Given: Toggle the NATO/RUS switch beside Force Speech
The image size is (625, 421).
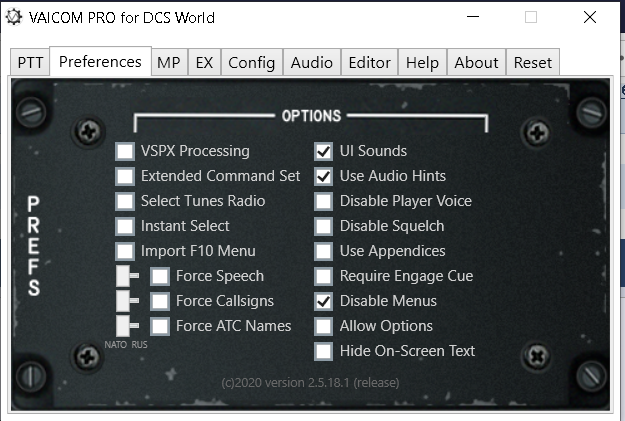Looking at the screenshot, I should coord(128,276).
